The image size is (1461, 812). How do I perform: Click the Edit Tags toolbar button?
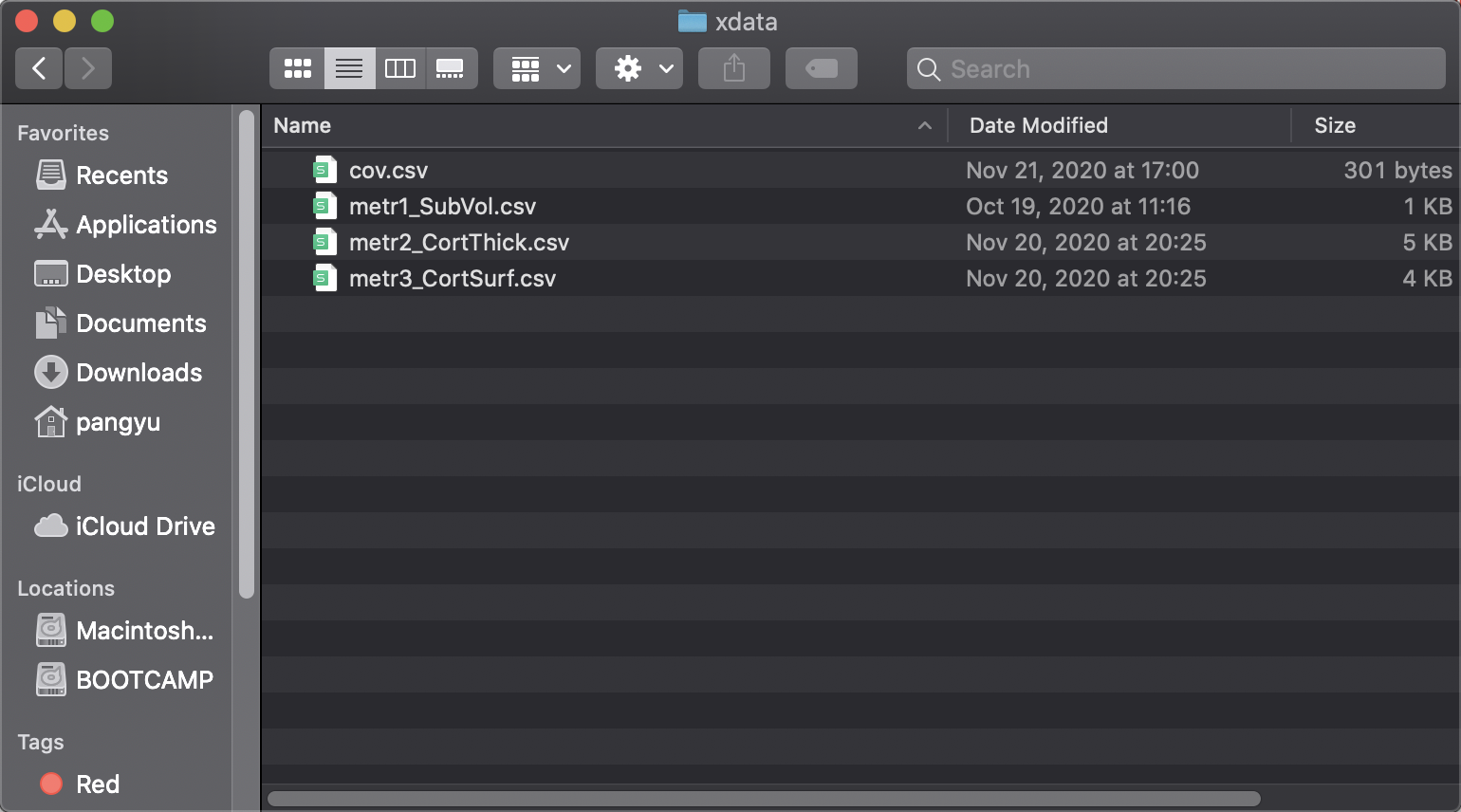click(x=822, y=68)
